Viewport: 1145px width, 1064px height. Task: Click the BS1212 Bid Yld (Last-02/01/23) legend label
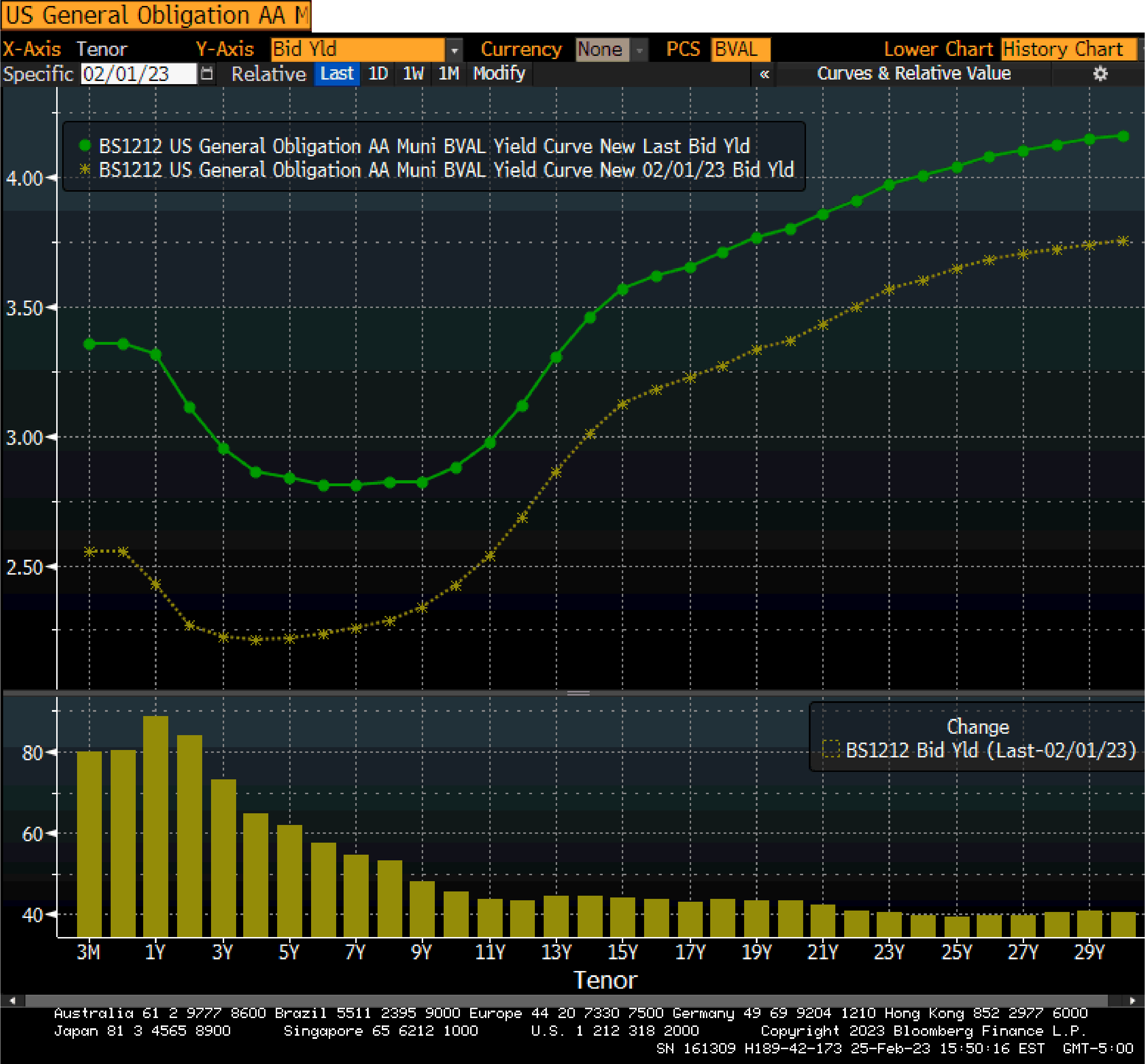pyautogui.click(x=991, y=750)
